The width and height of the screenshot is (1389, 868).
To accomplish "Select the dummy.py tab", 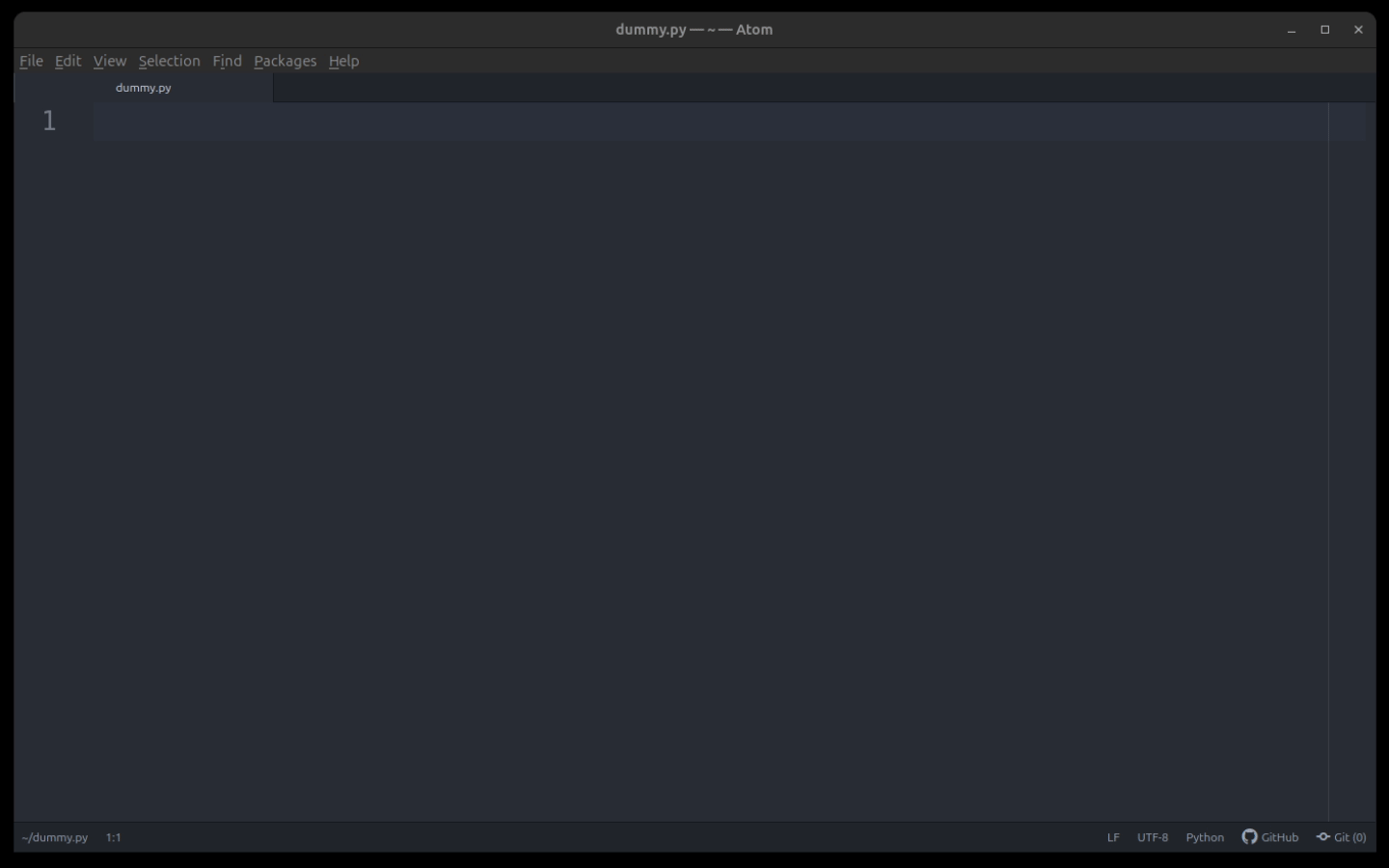I will pos(144,88).
